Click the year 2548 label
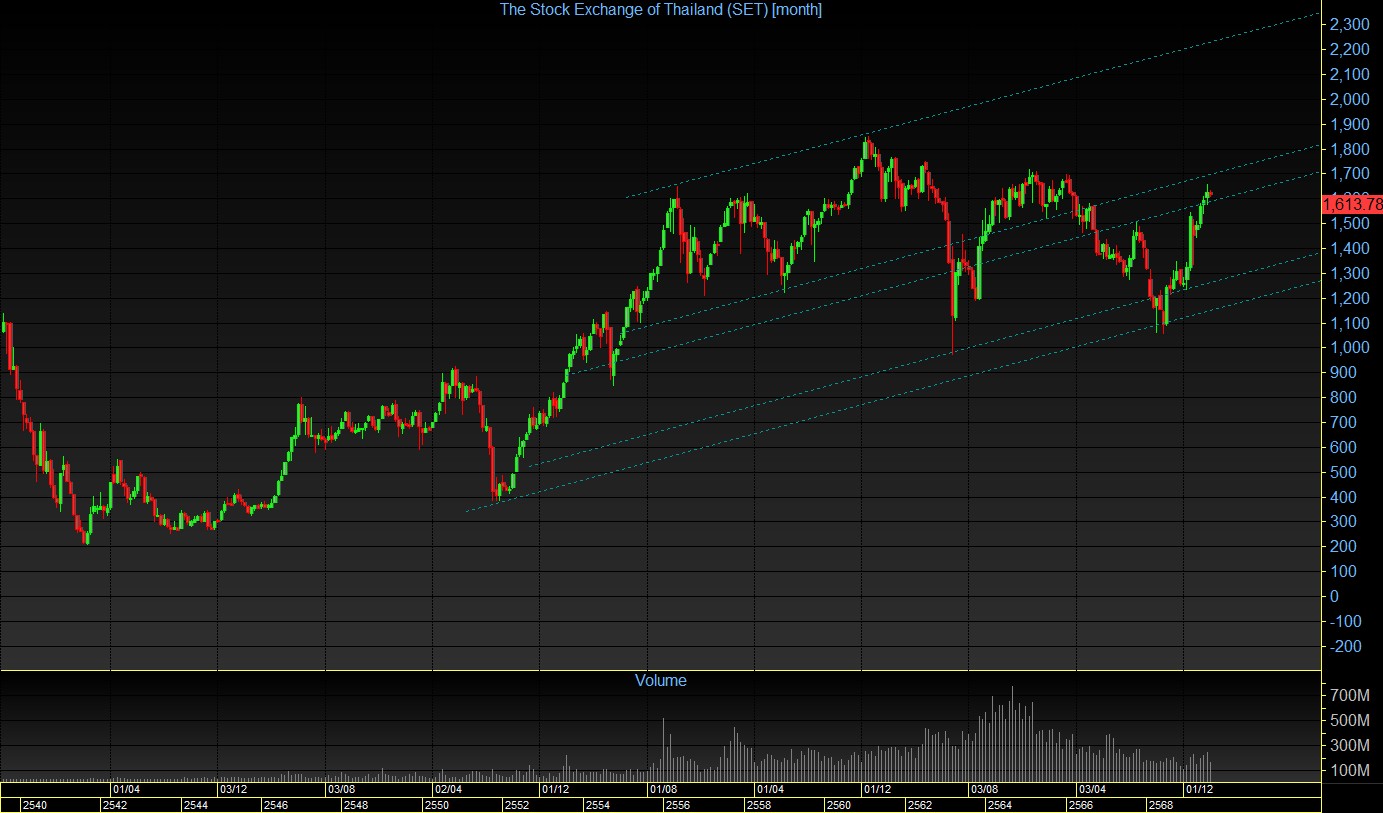Screen dimensions: 1383x813 (x=356, y=805)
